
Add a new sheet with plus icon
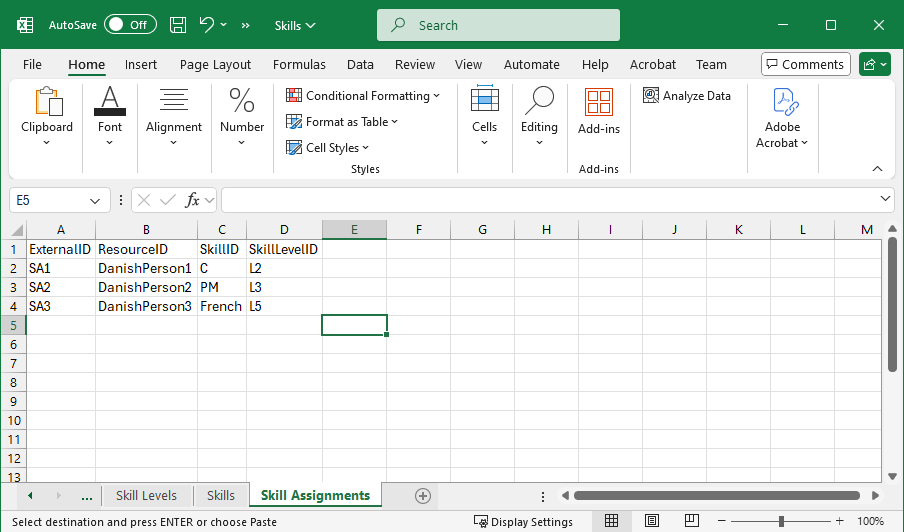tap(423, 496)
